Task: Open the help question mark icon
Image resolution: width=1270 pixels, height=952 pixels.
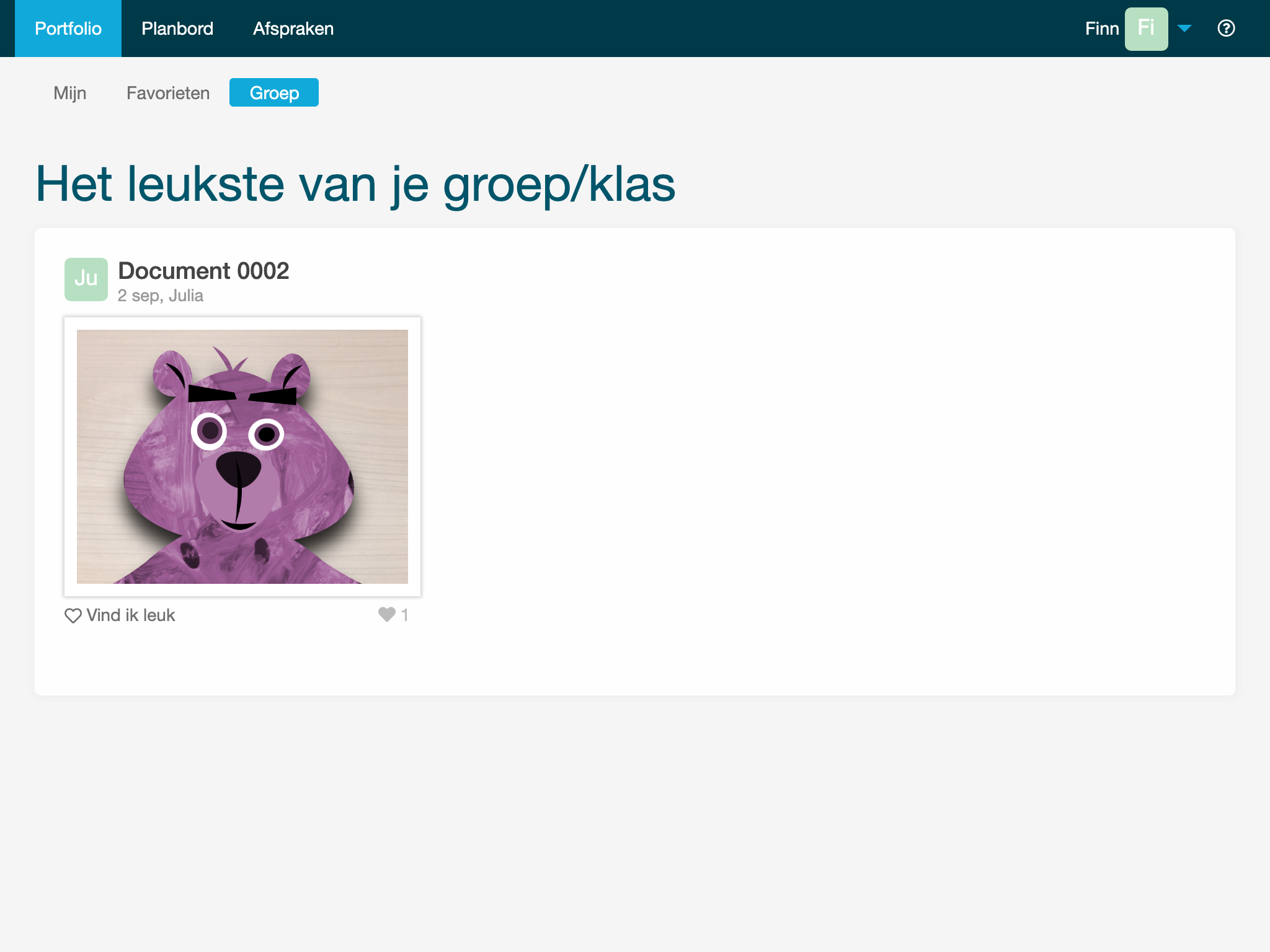Action: [x=1226, y=29]
